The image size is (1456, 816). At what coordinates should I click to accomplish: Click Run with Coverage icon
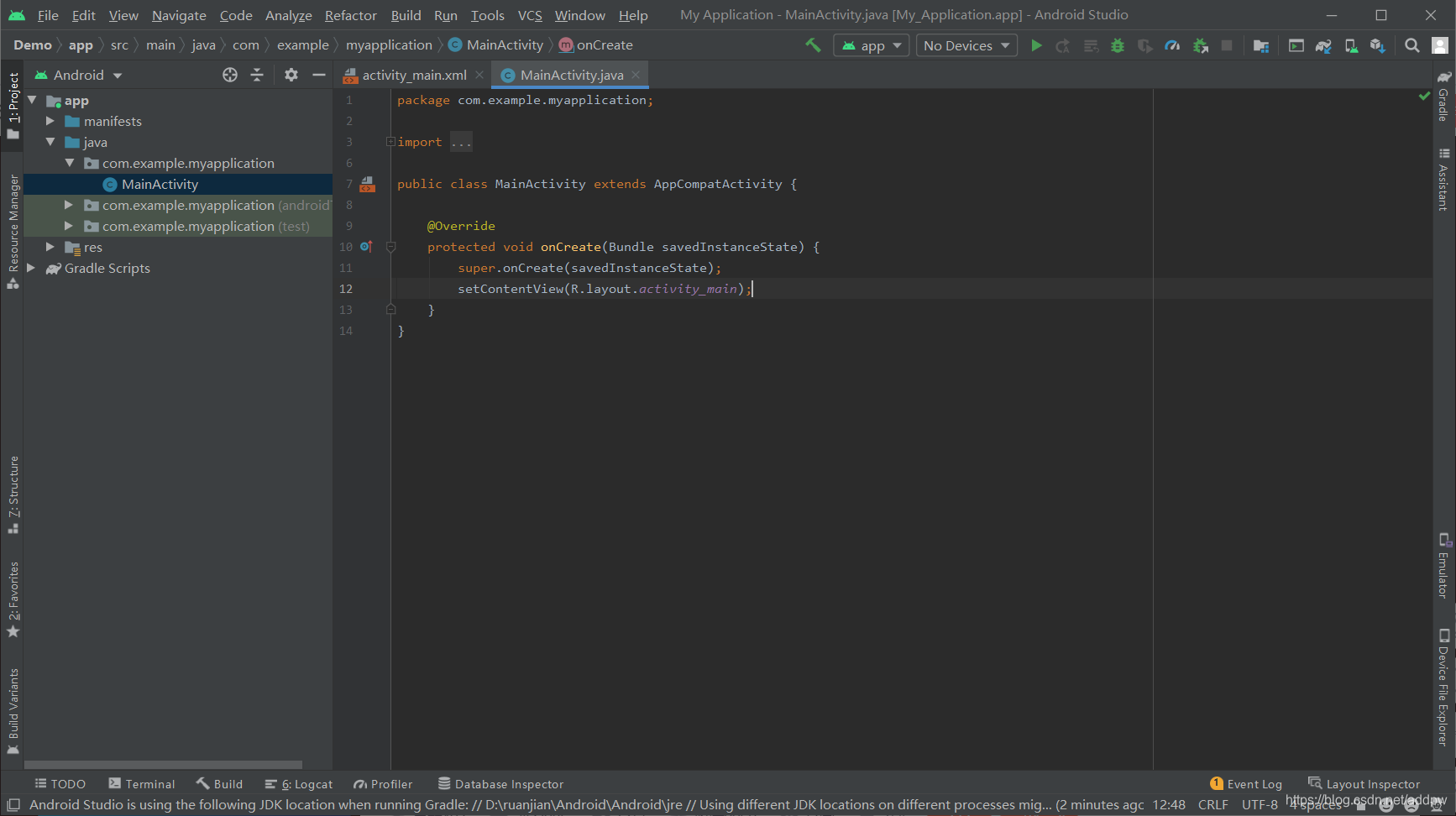coord(1144,45)
